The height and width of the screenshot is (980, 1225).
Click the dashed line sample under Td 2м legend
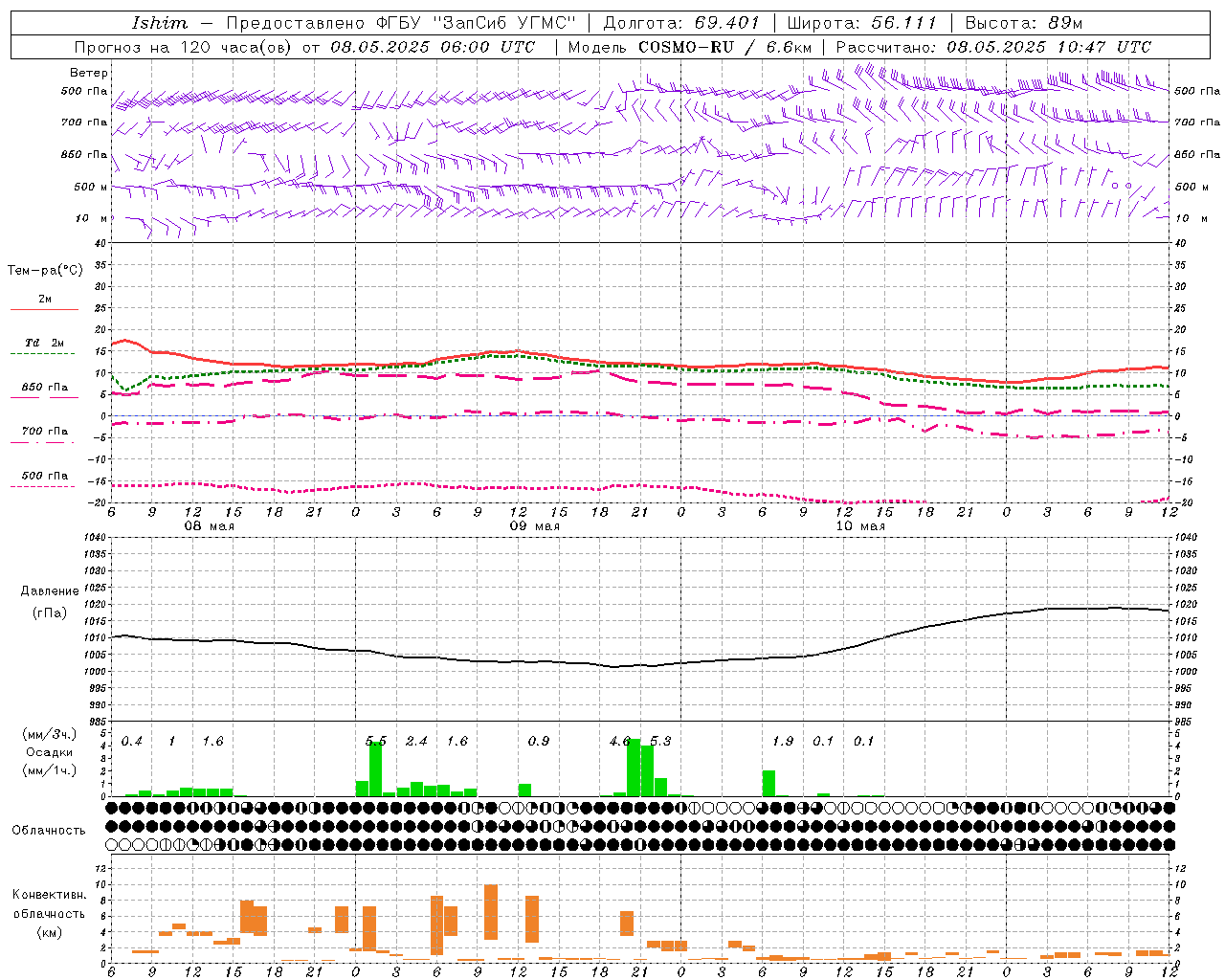coord(43,354)
